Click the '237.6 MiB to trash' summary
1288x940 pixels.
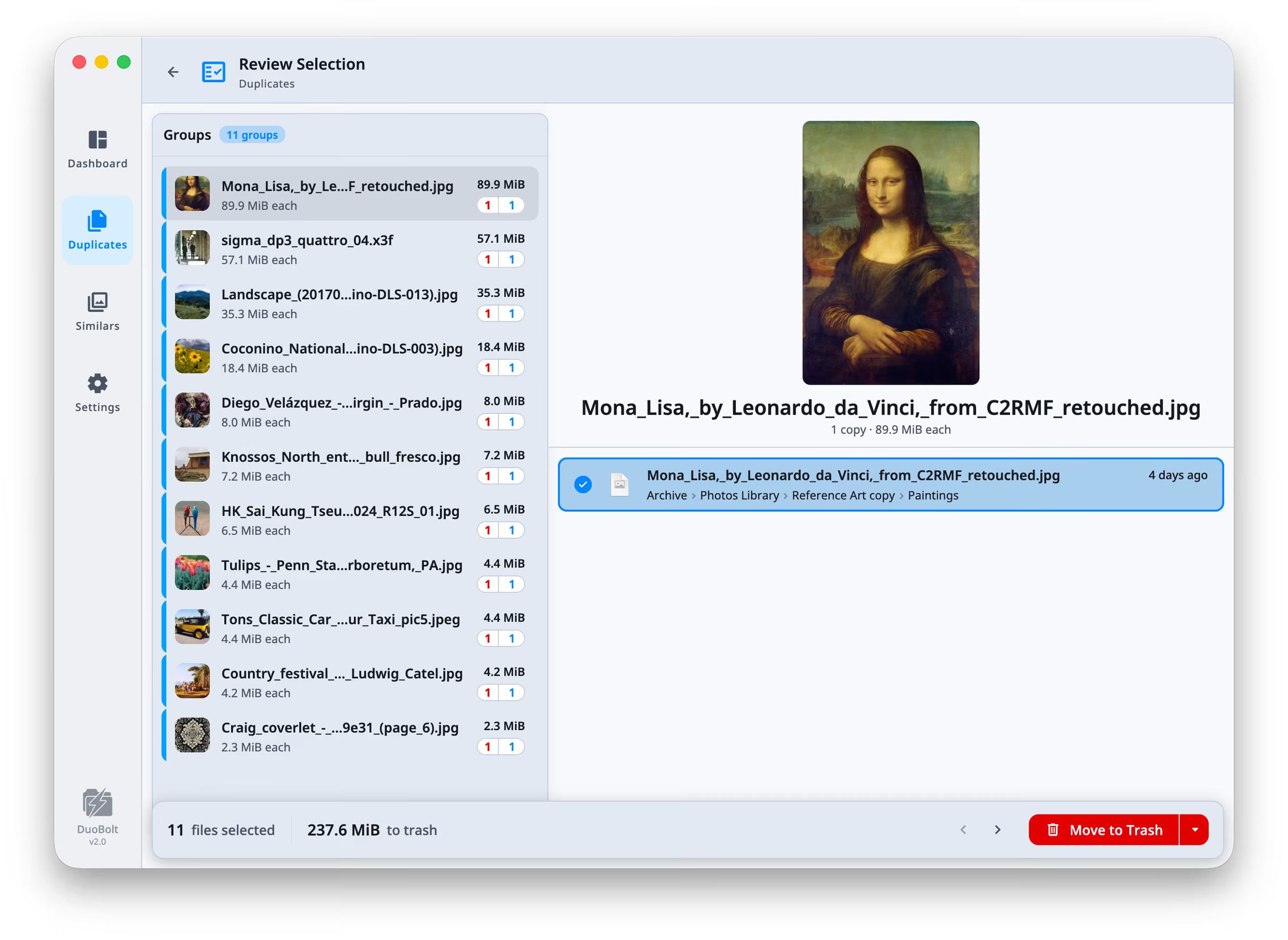372,830
